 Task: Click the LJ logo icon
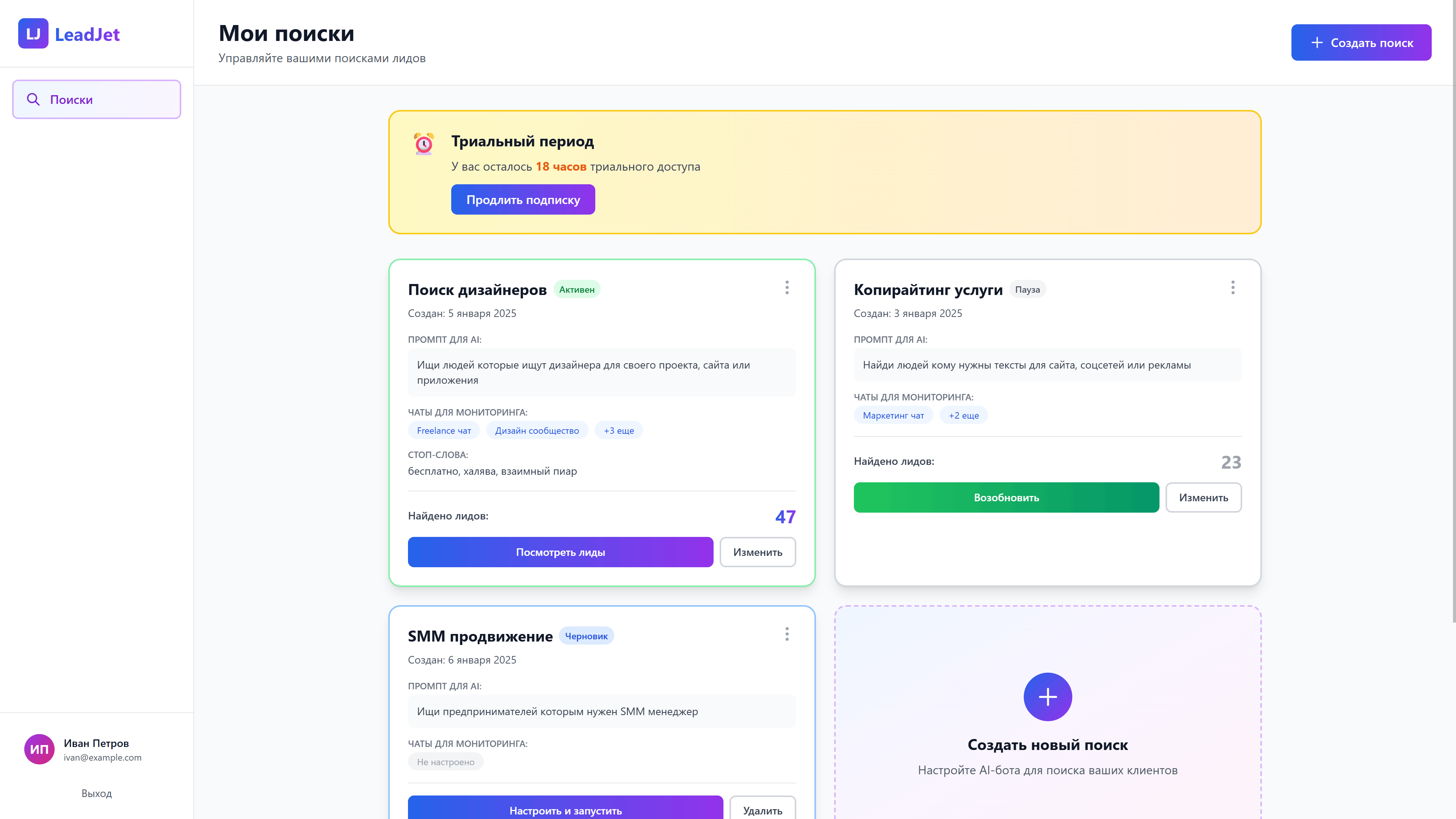tap(33, 34)
